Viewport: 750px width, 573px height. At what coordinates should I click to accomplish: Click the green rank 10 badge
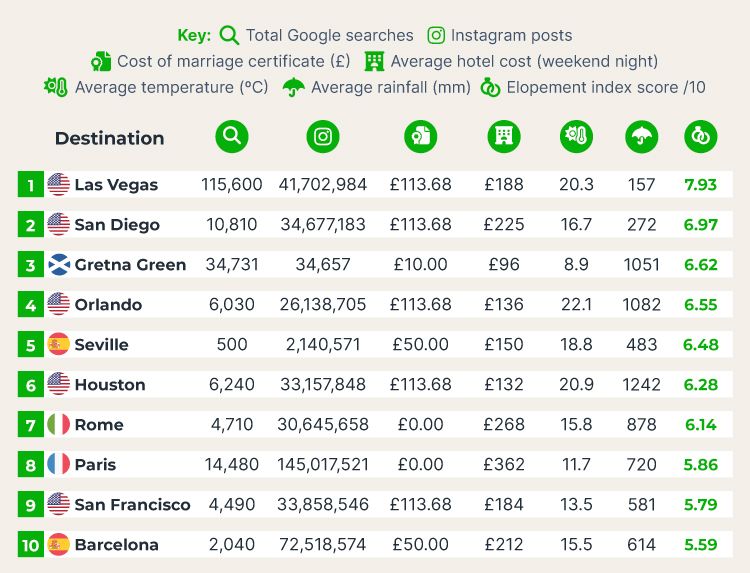click(x=31, y=544)
